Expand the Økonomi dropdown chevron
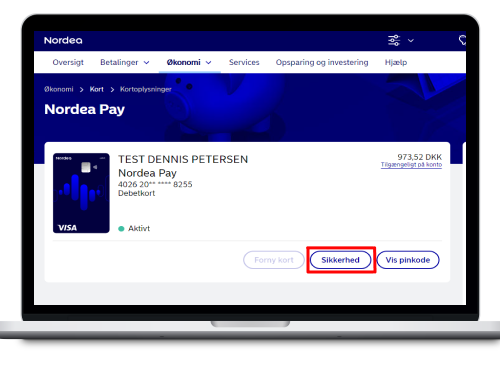The image size is (500, 380). [208, 63]
